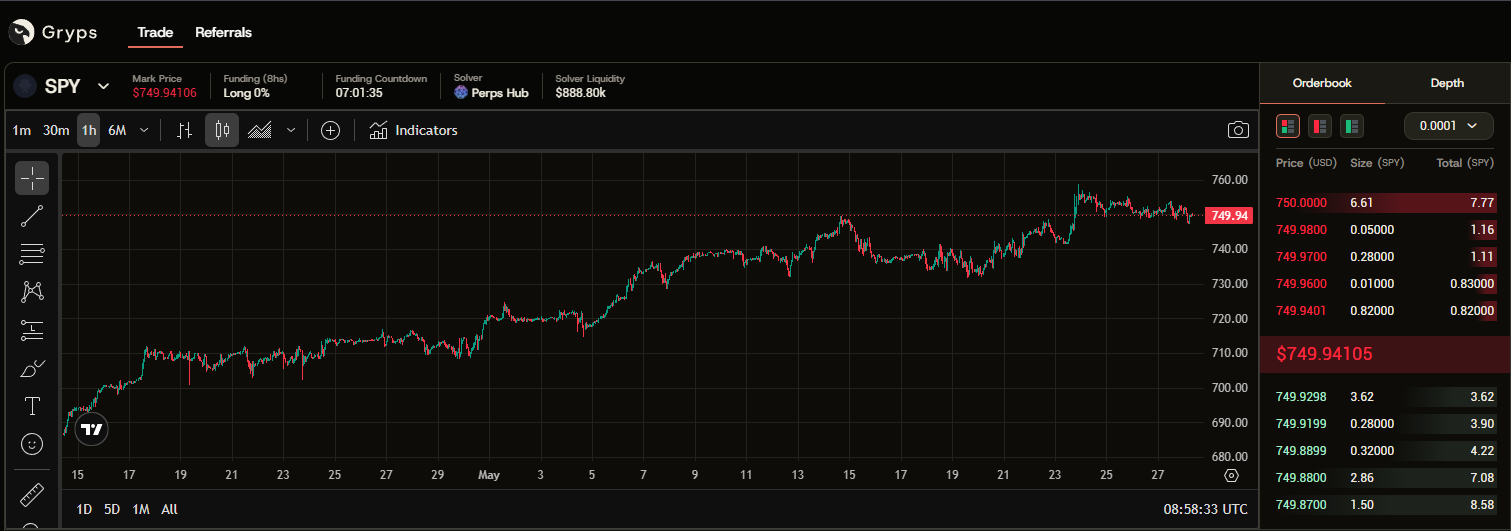Open the emoji icons tool
Image resolution: width=1511 pixels, height=531 pixels.
(32, 443)
